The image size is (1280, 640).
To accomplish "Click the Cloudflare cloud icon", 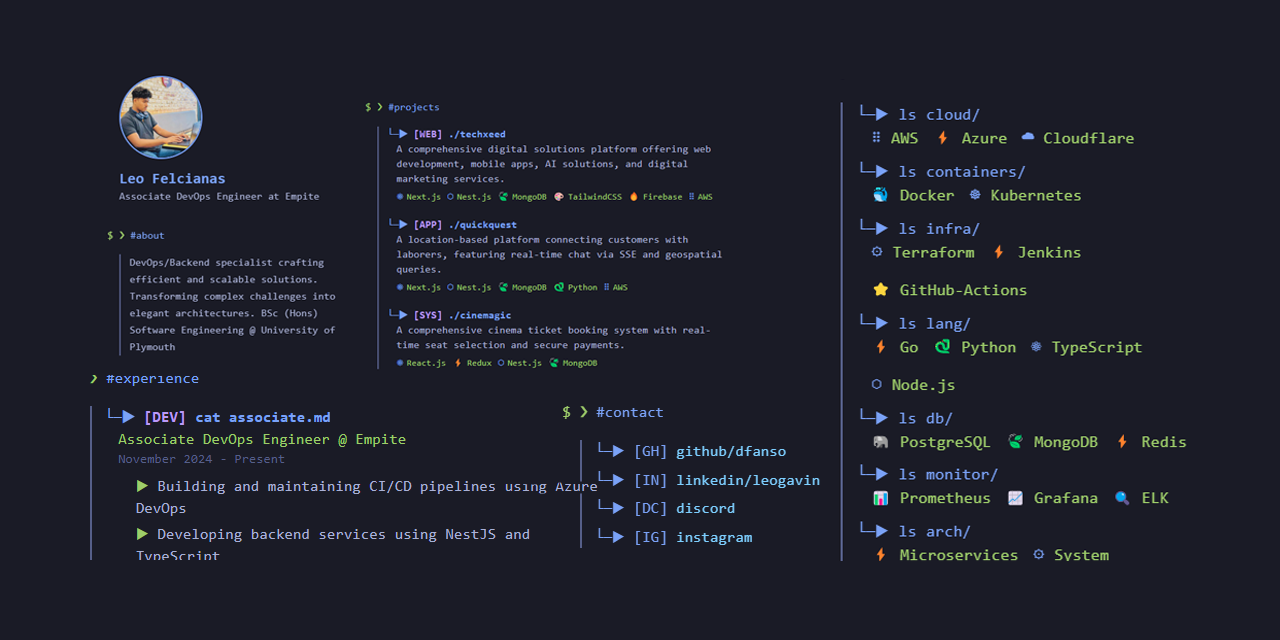I will [1028, 138].
